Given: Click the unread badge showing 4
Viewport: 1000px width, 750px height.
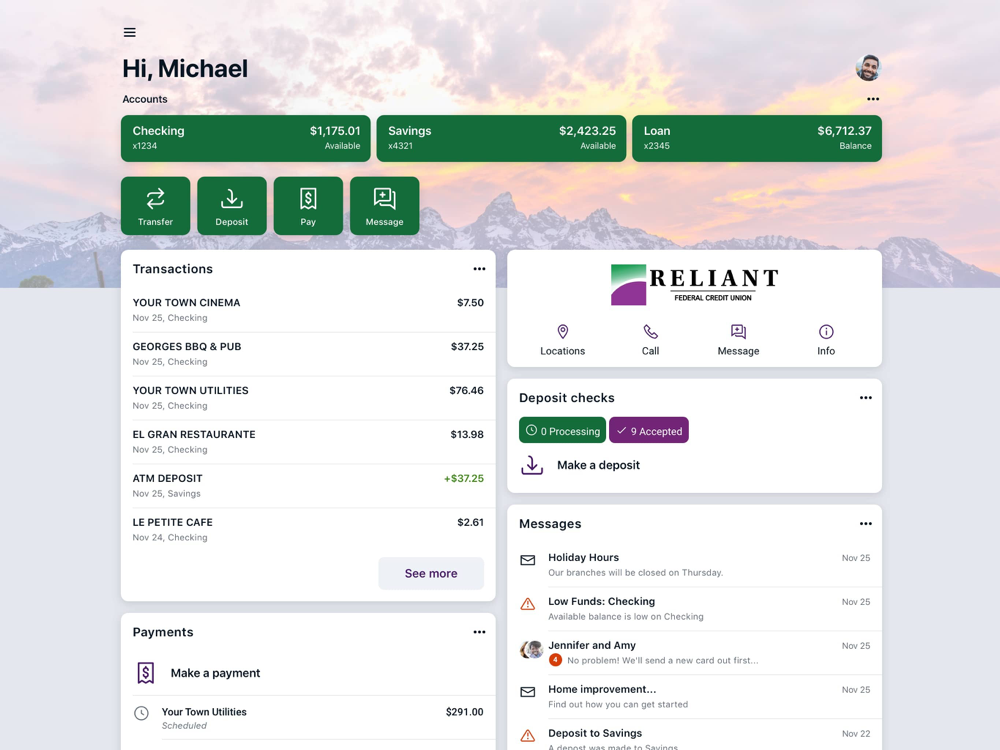Looking at the screenshot, I should (555, 660).
